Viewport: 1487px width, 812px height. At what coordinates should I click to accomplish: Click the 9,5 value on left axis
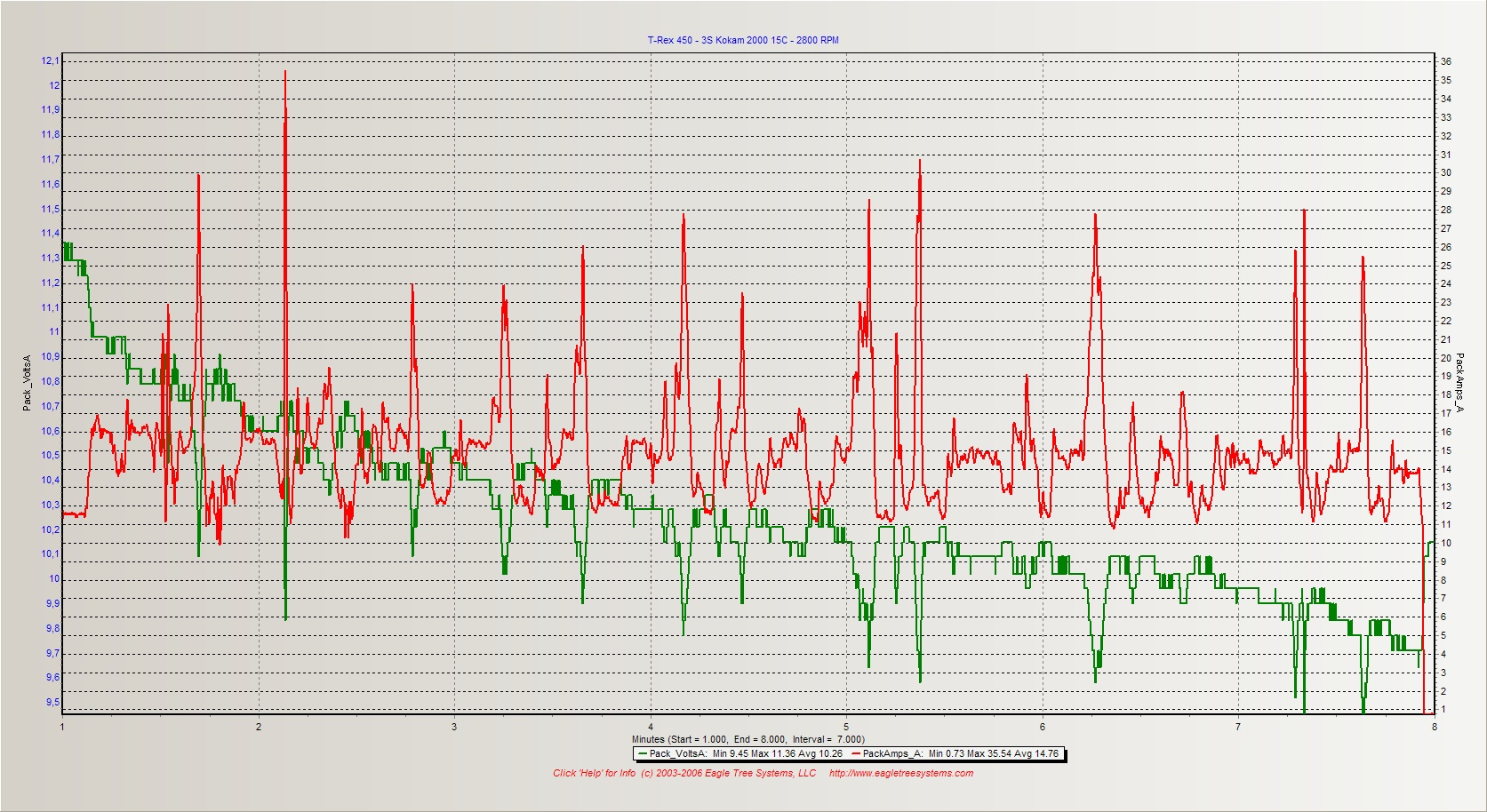(x=51, y=703)
